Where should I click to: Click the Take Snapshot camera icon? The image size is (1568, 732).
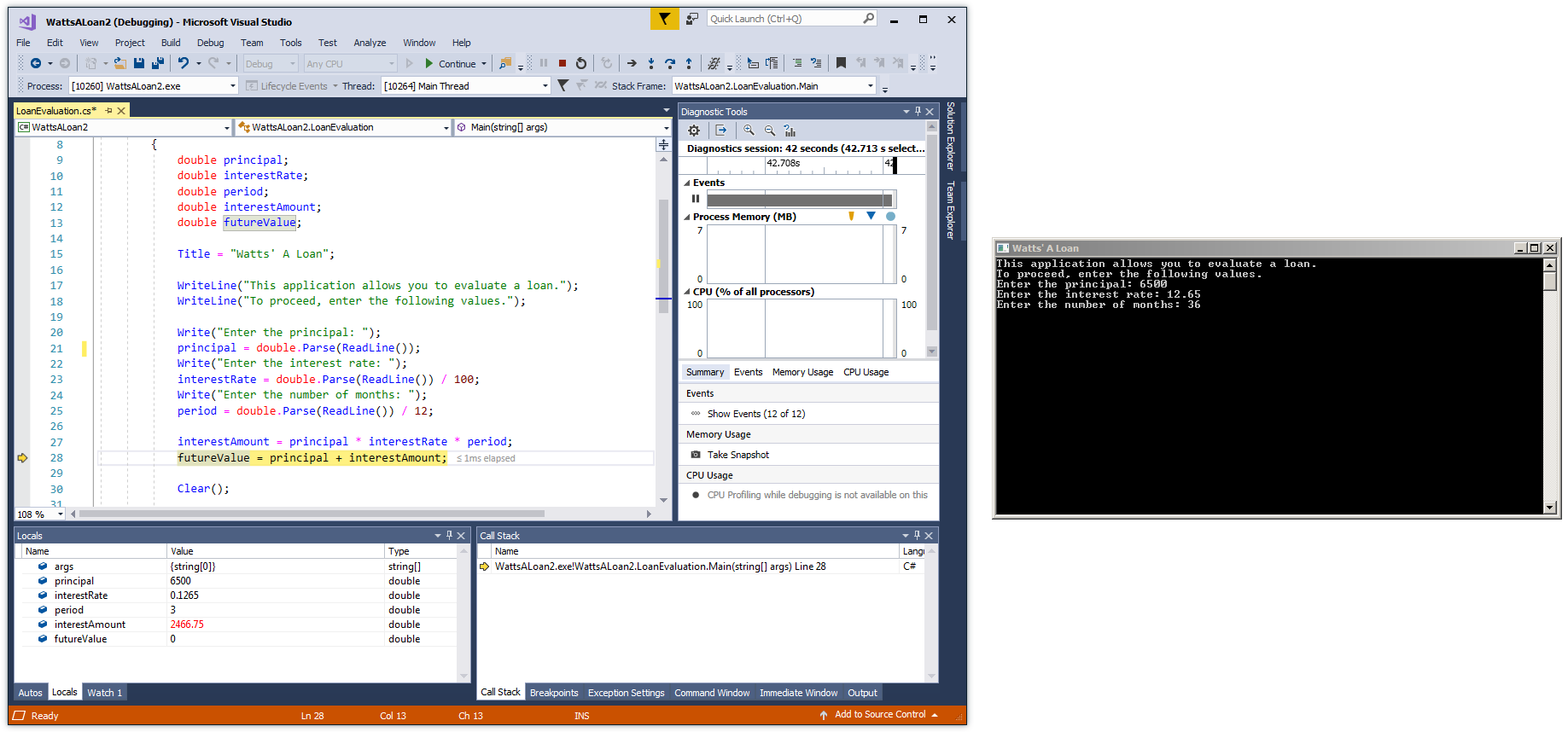[x=696, y=455]
